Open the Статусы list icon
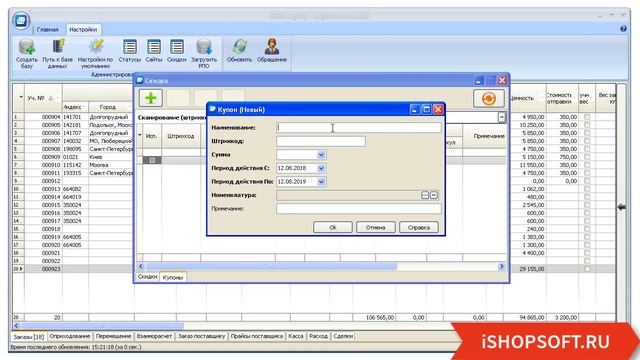 (130, 51)
